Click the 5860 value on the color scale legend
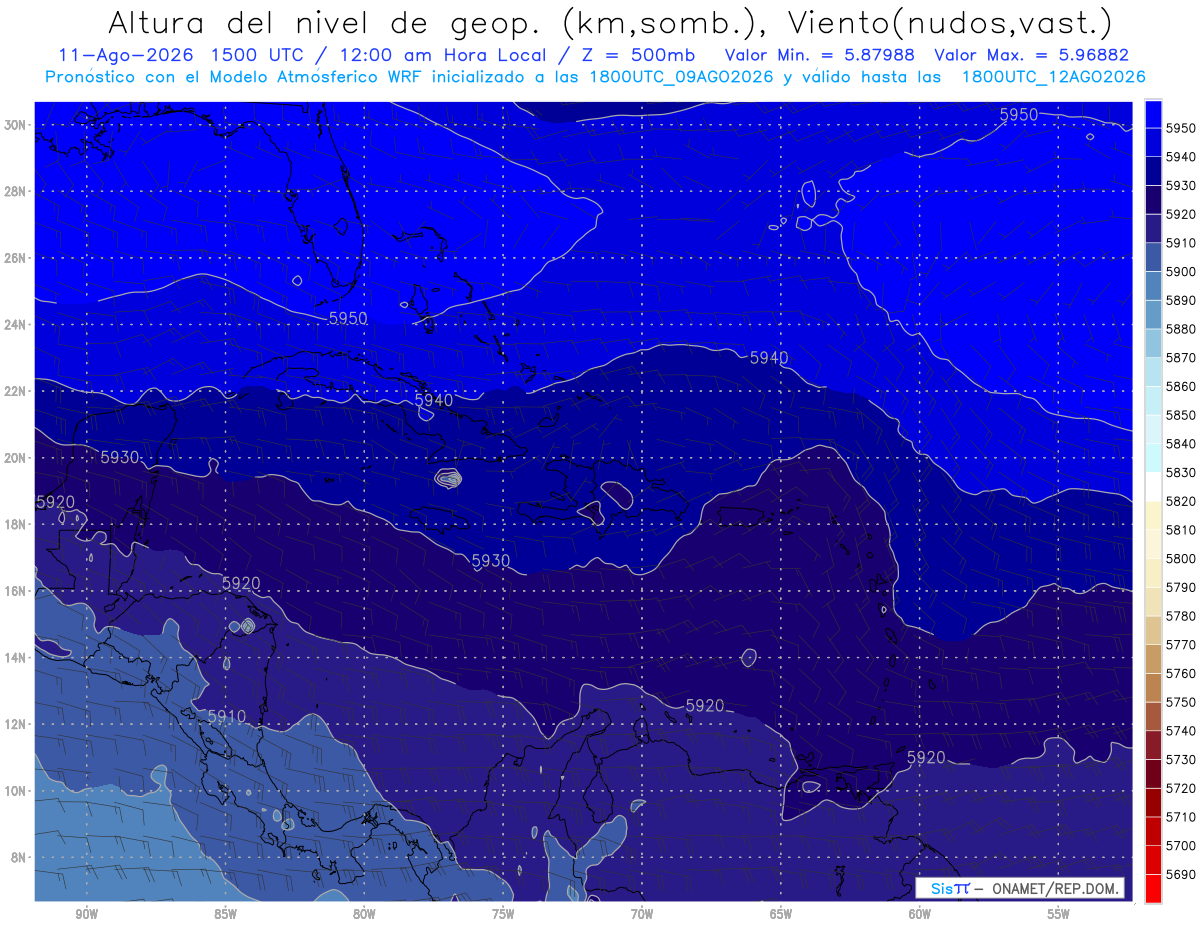The image size is (1200, 927). pyautogui.click(x=1180, y=386)
